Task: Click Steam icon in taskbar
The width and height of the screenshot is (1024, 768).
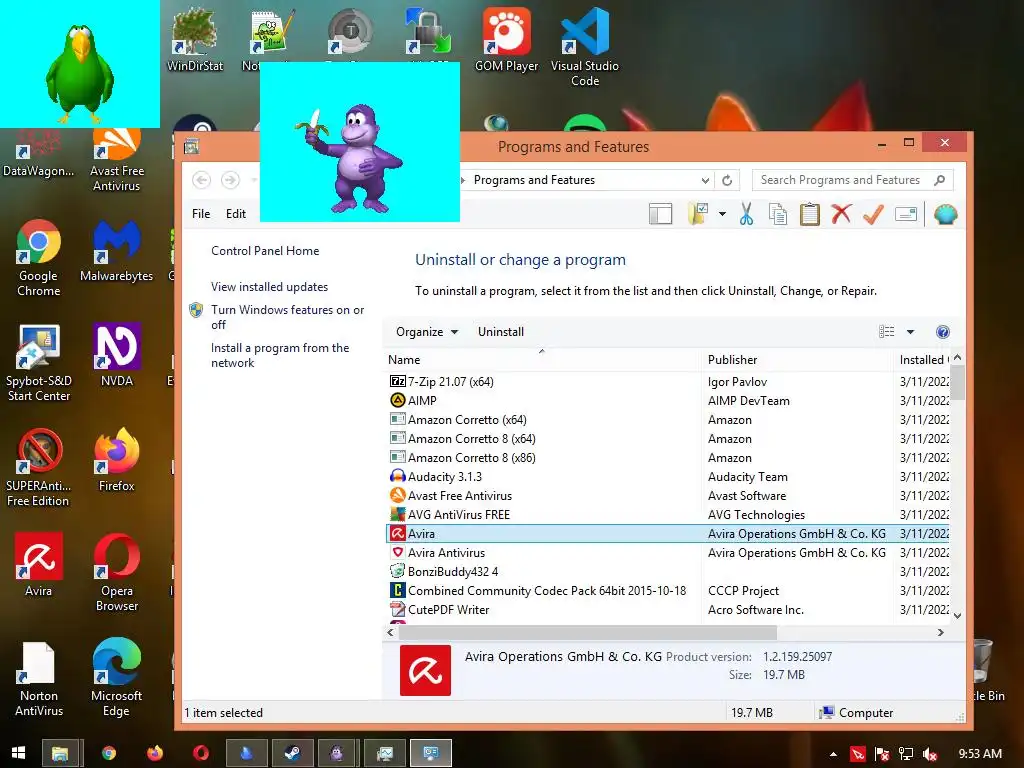Action: pyautogui.click(x=292, y=753)
